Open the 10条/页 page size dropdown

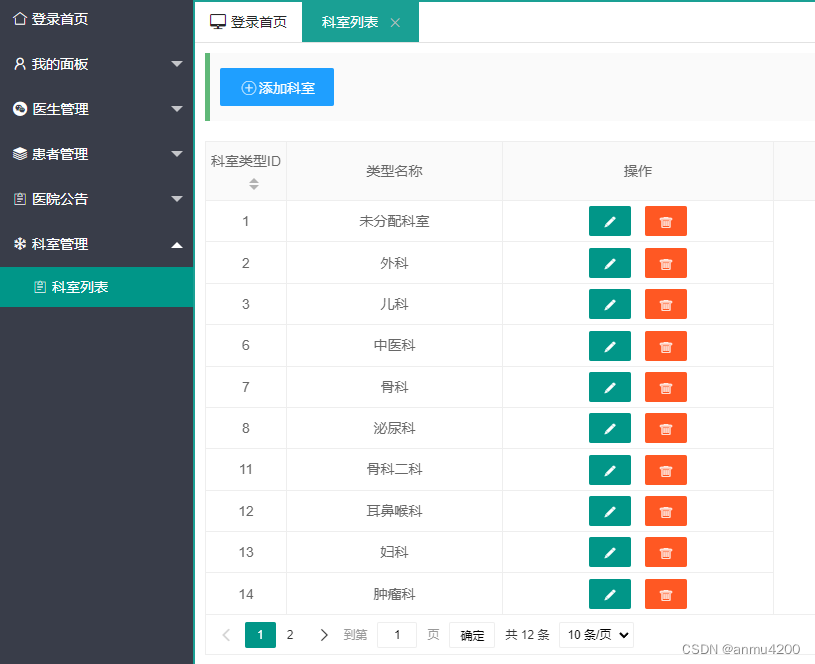pyautogui.click(x=596, y=634)
